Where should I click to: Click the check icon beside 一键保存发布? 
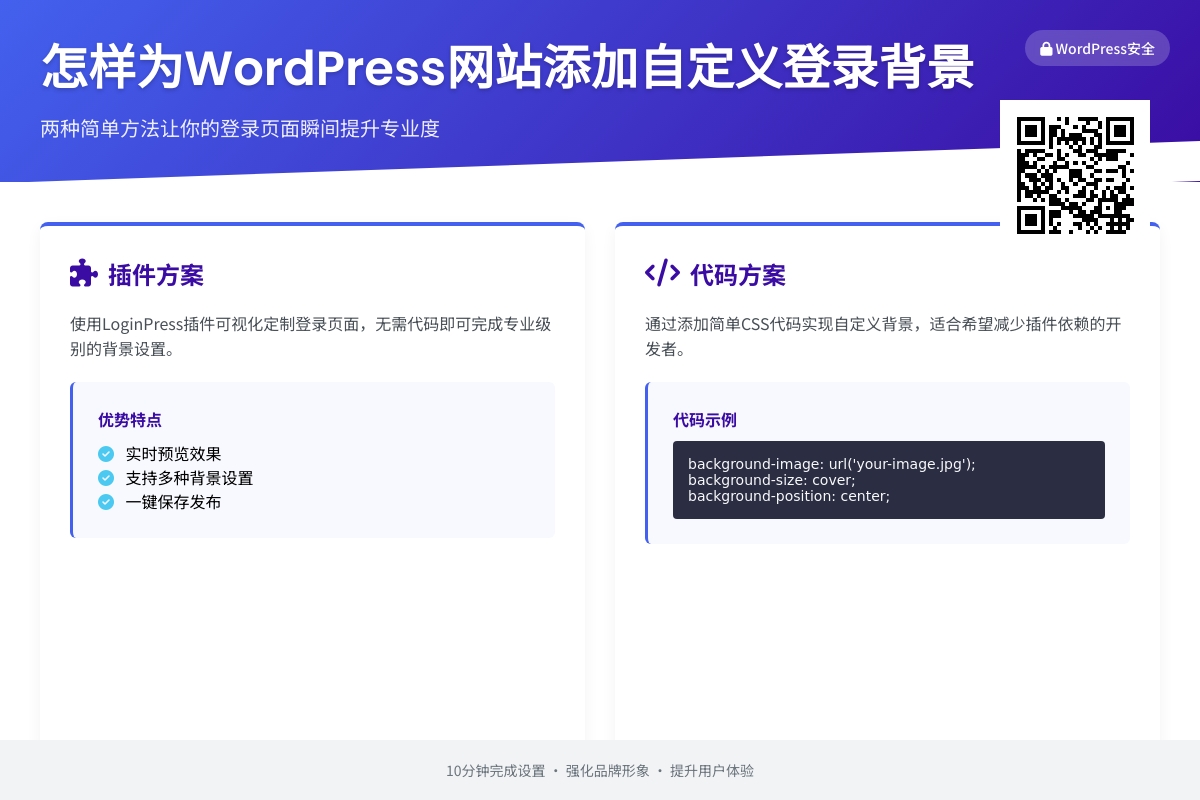[106, 502]
